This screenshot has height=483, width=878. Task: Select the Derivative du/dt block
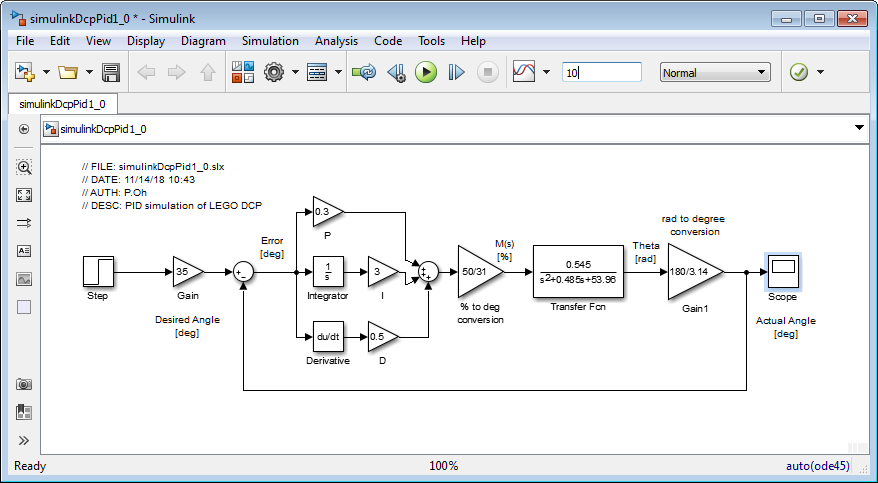click(328, 337)
